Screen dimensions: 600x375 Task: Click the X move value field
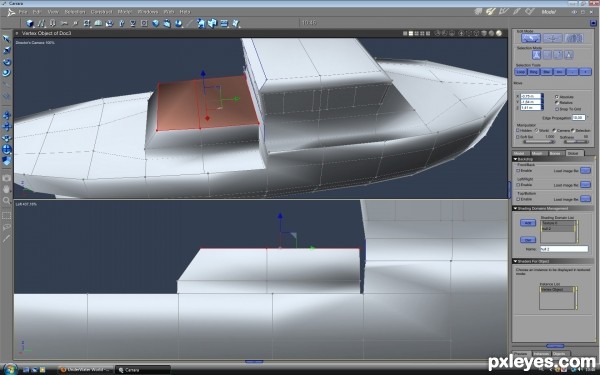point(531,96)
